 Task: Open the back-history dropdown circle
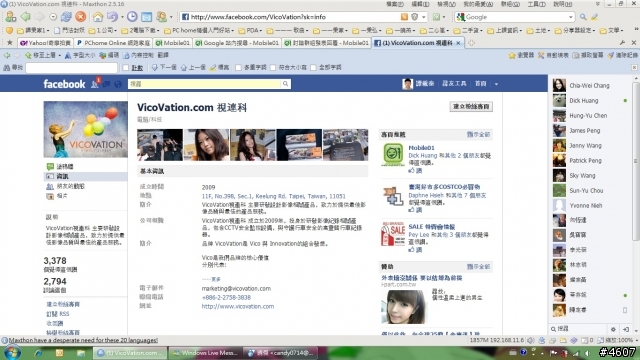(53, 17)
